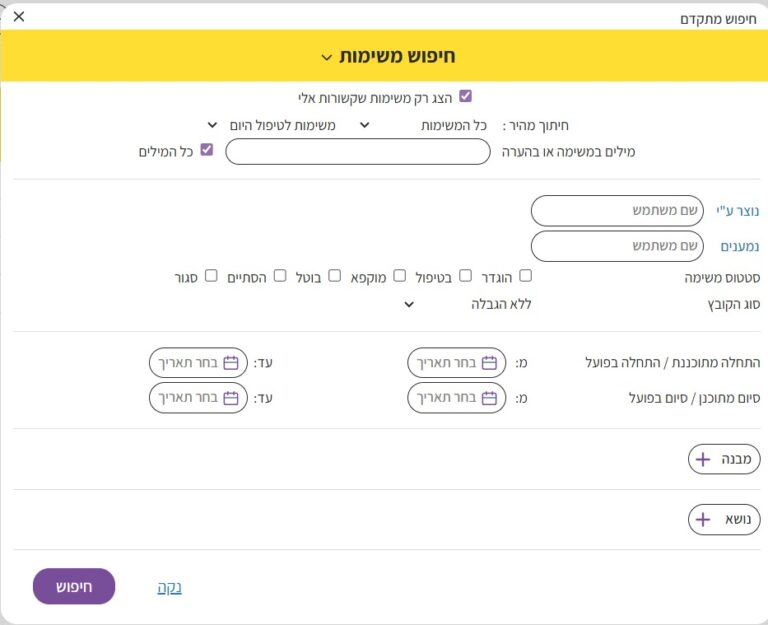Click plus icon on נושא button
768x625 pixels.
coord(703,520)
